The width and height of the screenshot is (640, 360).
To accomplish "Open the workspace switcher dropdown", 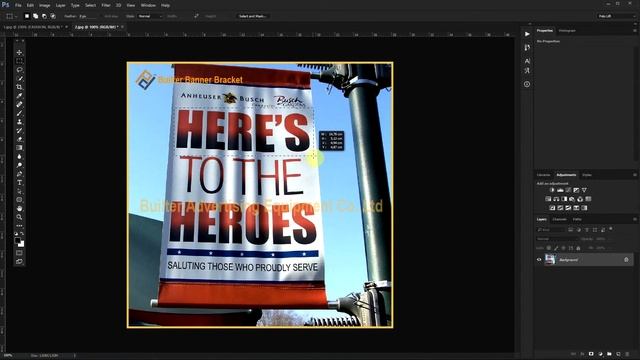I will click(616, 16).
